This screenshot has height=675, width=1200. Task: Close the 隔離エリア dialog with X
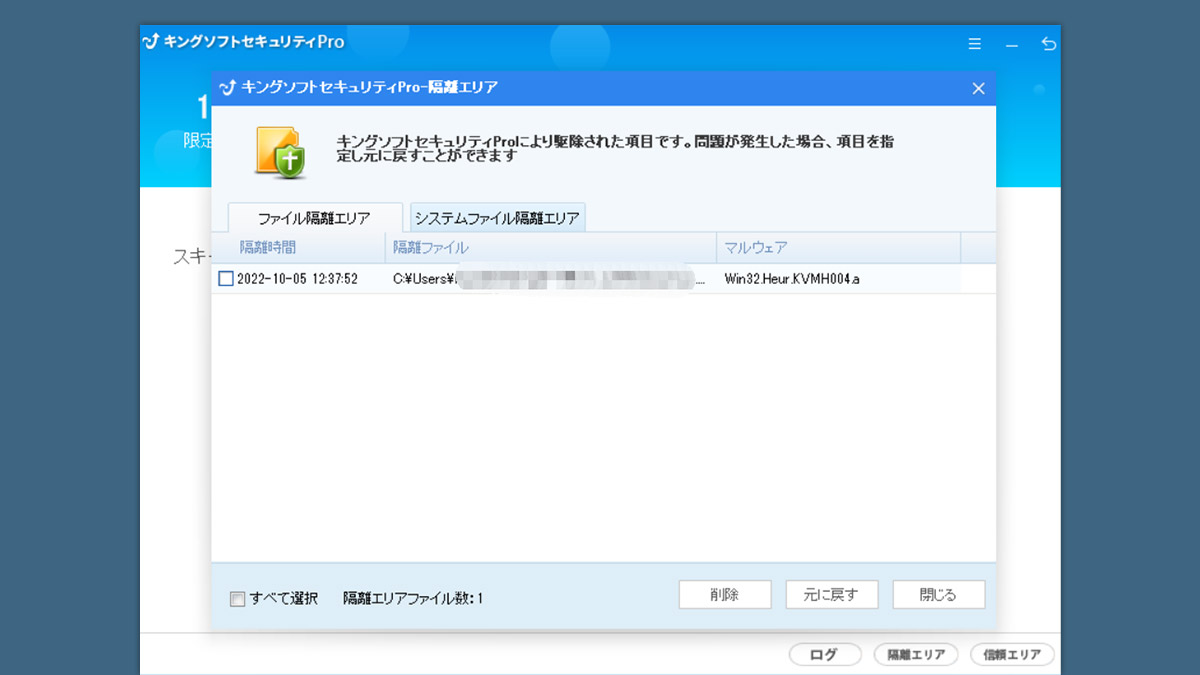click(979, 88)
